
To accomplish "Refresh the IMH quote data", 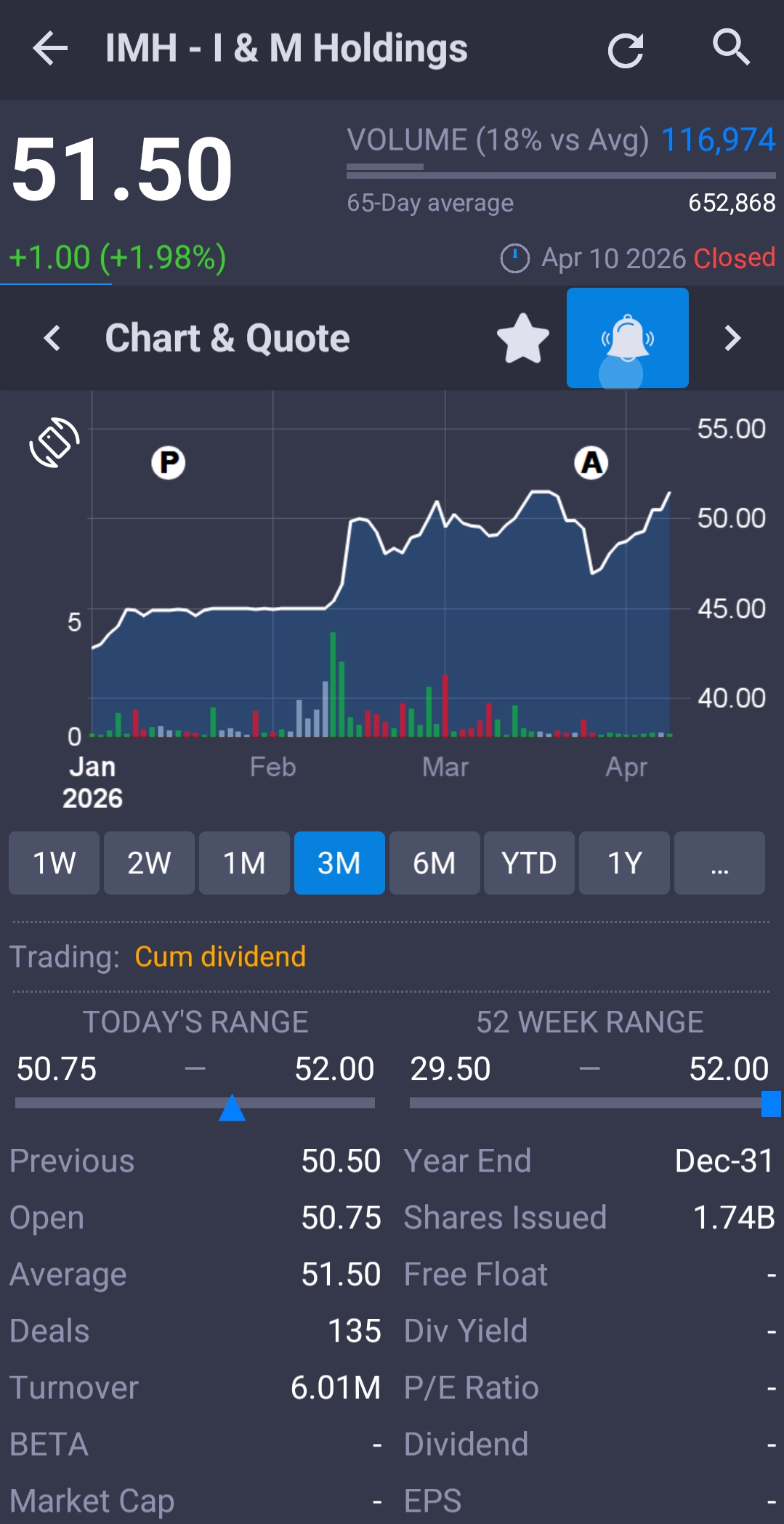I will click(626, 50).
